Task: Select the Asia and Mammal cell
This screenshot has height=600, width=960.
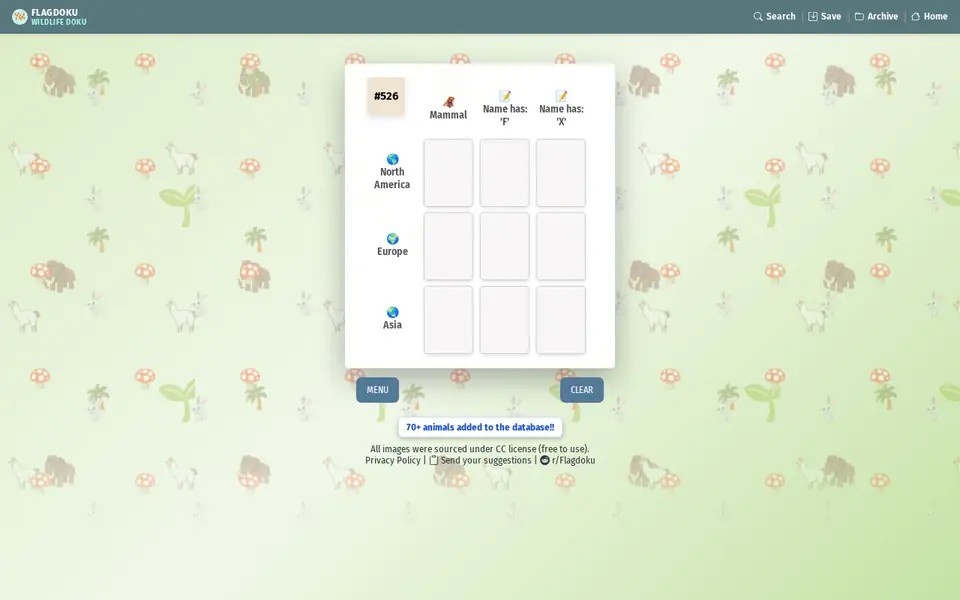Action: [x=448, y=320]
